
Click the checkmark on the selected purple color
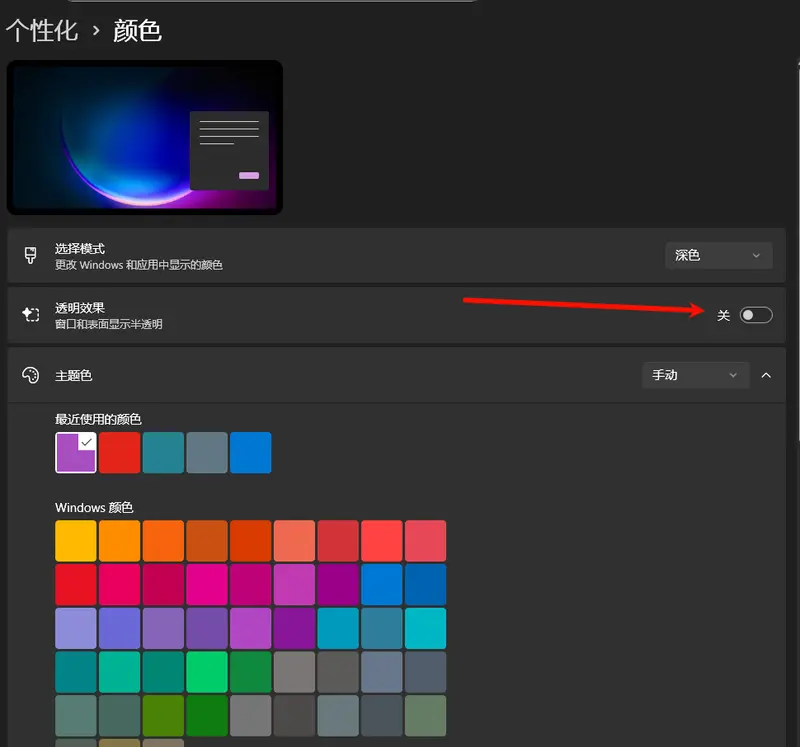tap(84, 444)
